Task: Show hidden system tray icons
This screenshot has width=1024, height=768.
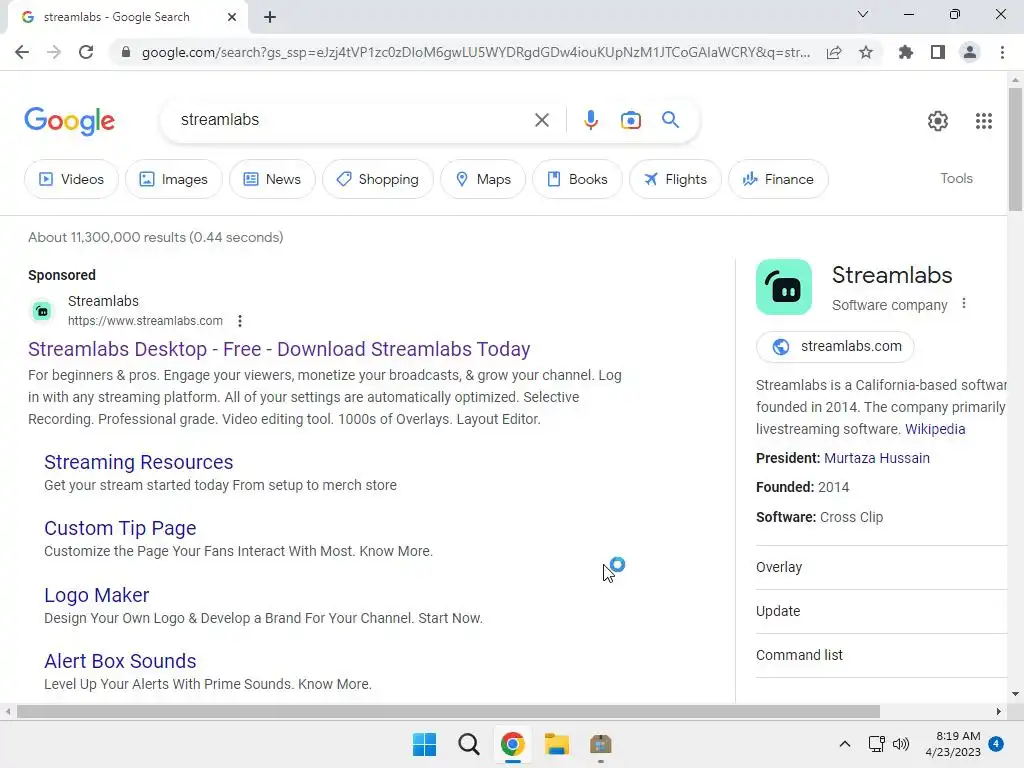Action: pos(844,744)
